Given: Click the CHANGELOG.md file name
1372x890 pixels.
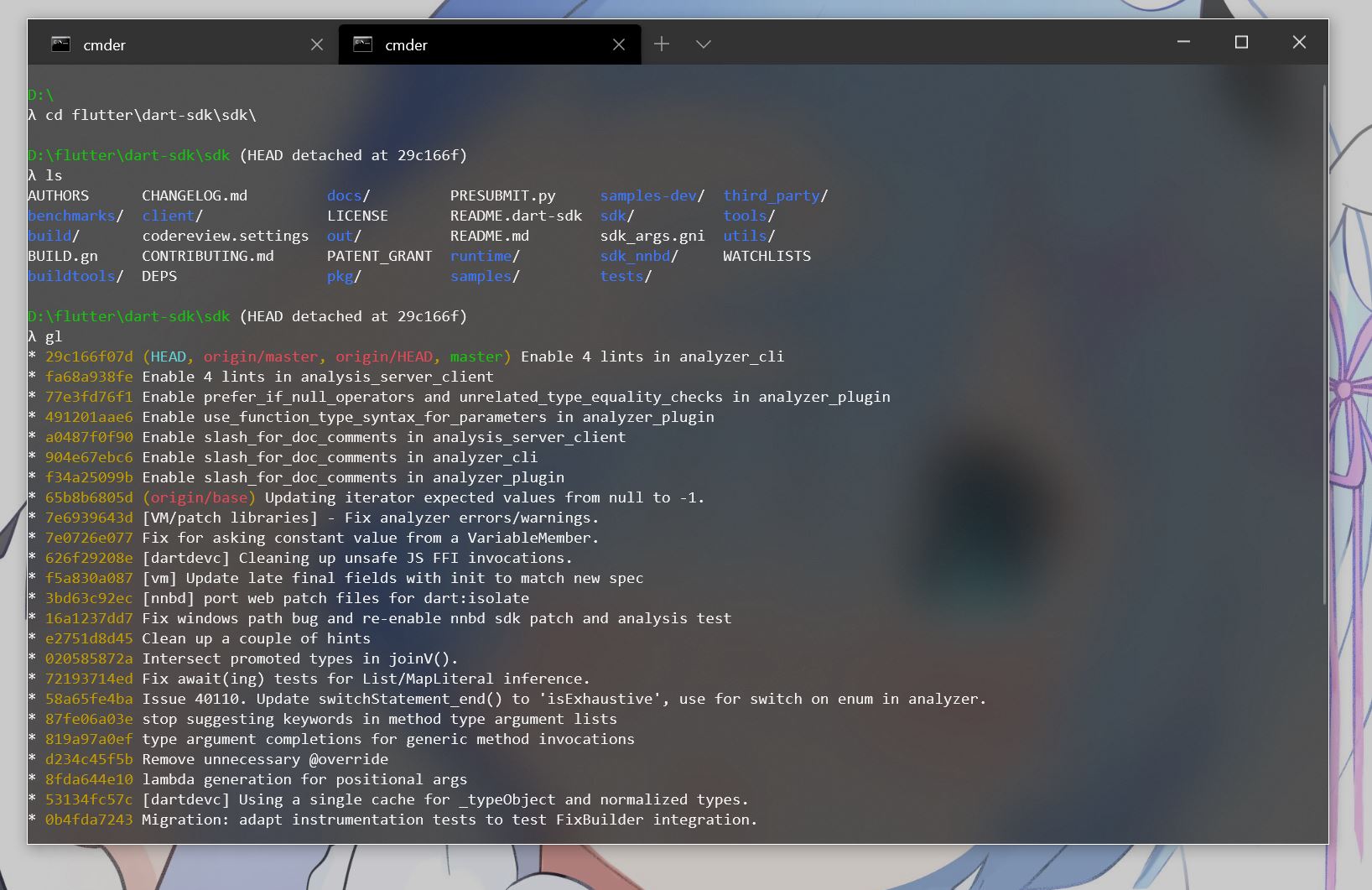Looking at the screenshot, I should tap(195, 195).
